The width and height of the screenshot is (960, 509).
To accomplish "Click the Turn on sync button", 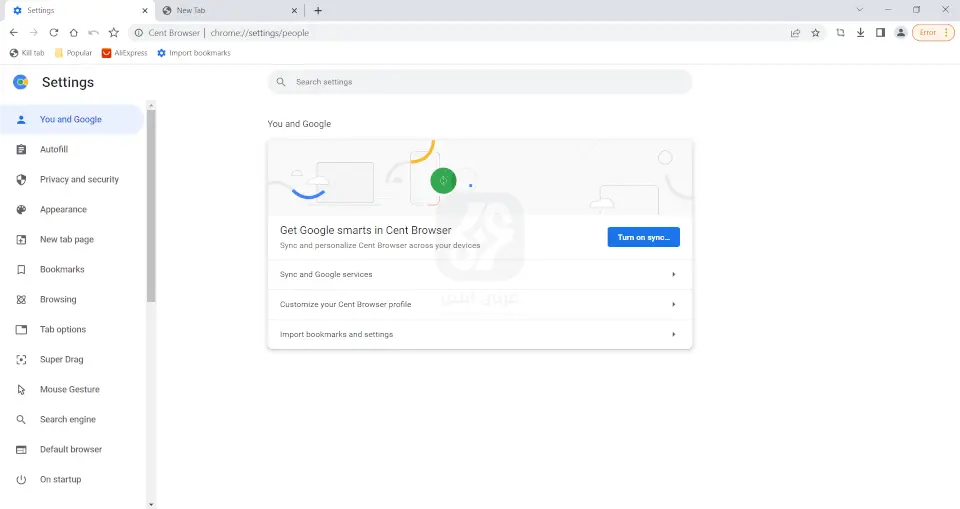I will (643, 237).
